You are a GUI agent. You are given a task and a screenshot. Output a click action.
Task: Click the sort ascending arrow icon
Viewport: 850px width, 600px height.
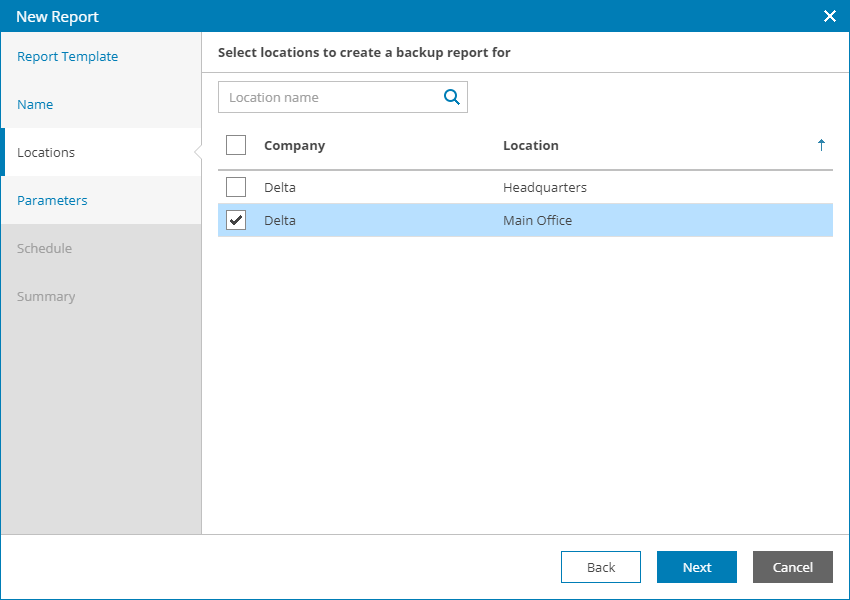coord(821,145)
